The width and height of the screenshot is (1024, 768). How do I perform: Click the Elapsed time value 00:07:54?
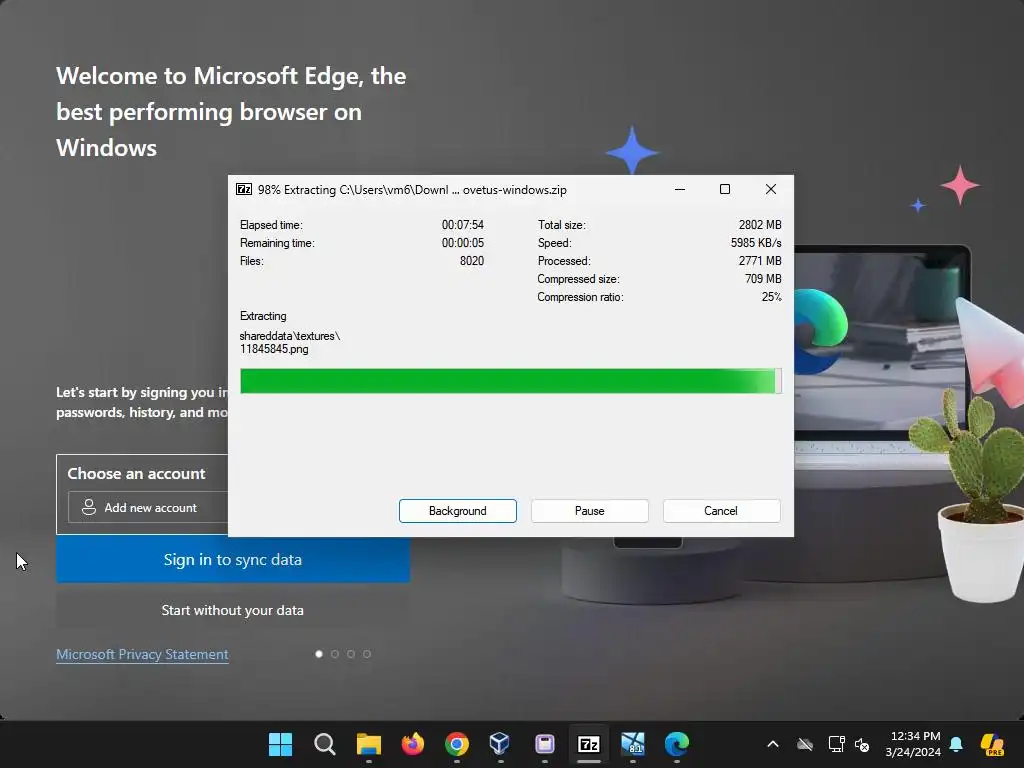(462, 225)
